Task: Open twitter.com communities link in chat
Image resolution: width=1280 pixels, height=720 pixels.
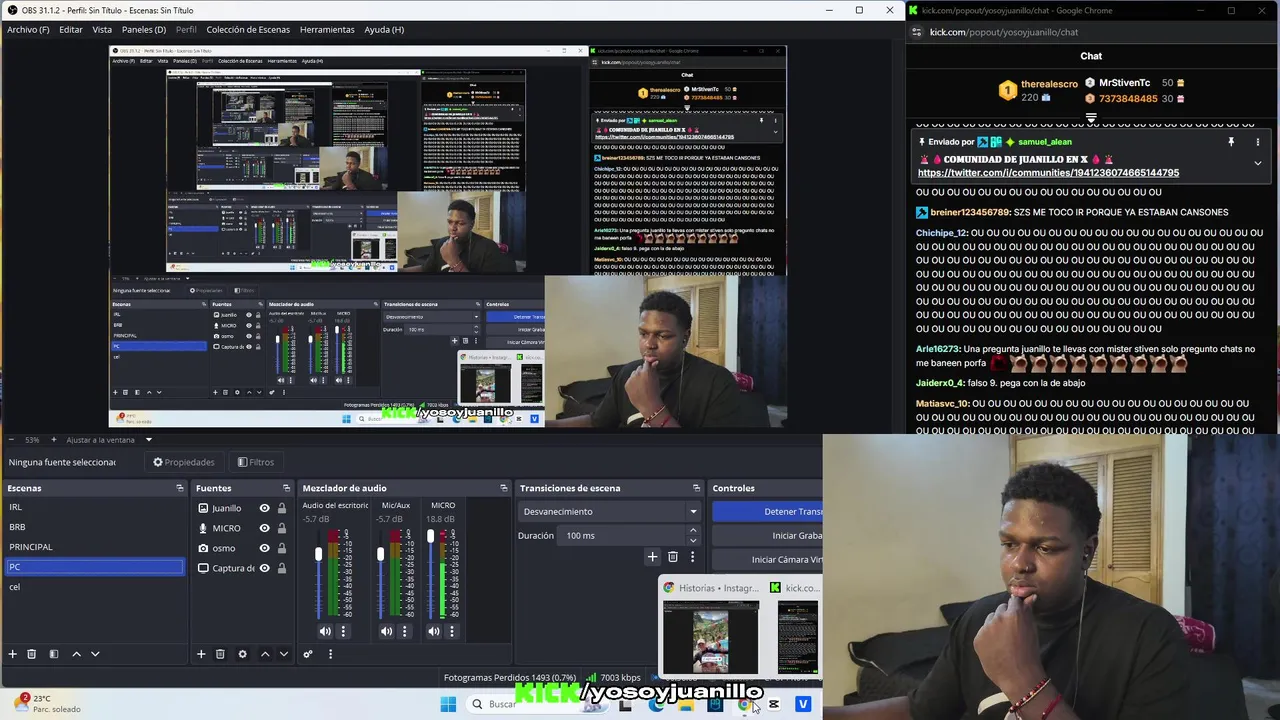Action: click(1048, 173)
